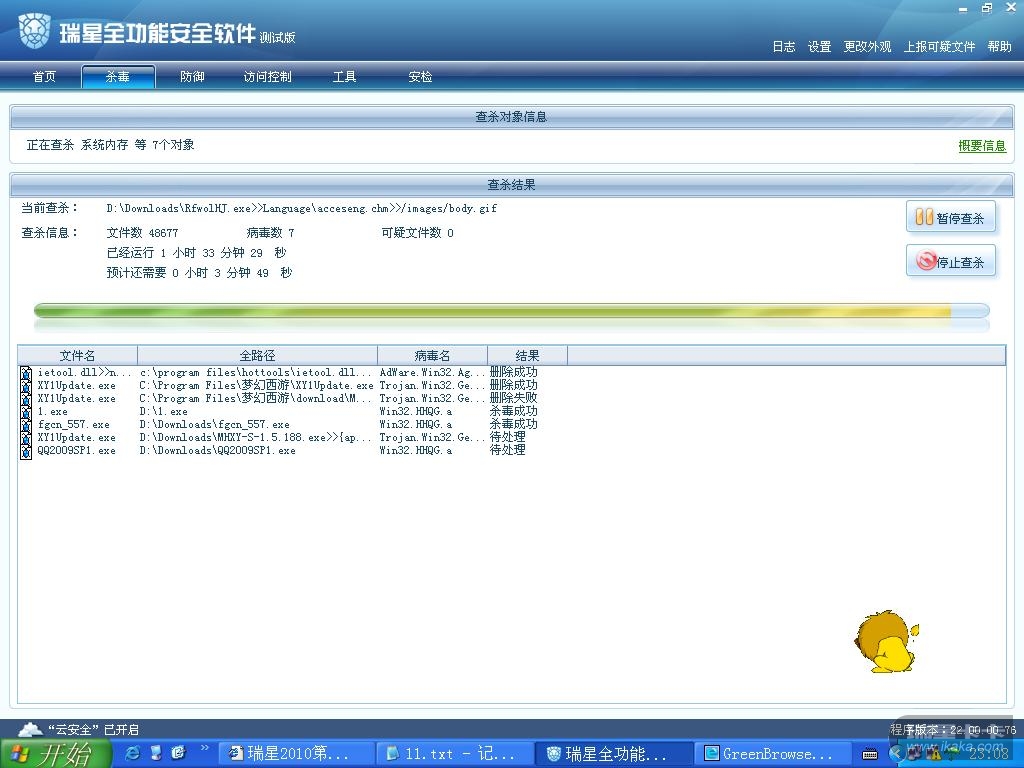Click the show desktop quick launch icon

155,753
